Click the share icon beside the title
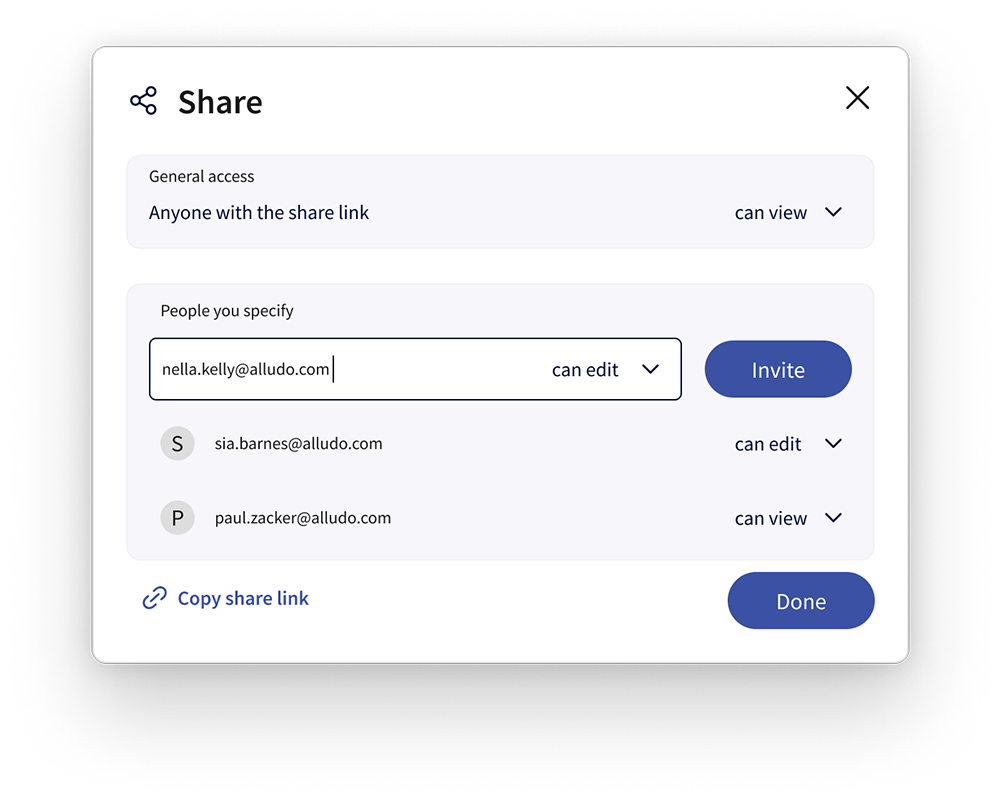 pyautogui.click(x=143, y=101)
